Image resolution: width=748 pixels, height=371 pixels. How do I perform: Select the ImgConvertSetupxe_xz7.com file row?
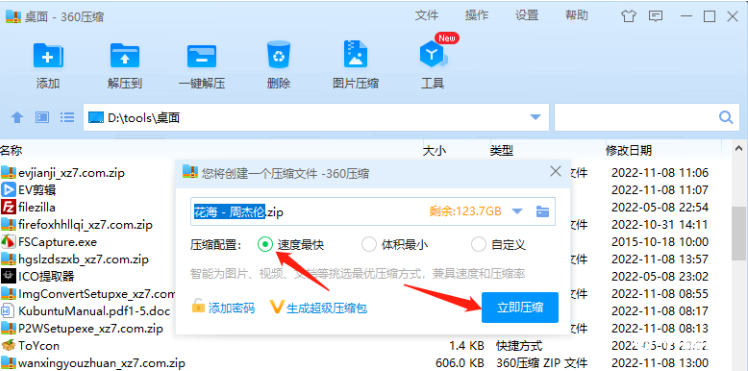[x=88, y=294]
